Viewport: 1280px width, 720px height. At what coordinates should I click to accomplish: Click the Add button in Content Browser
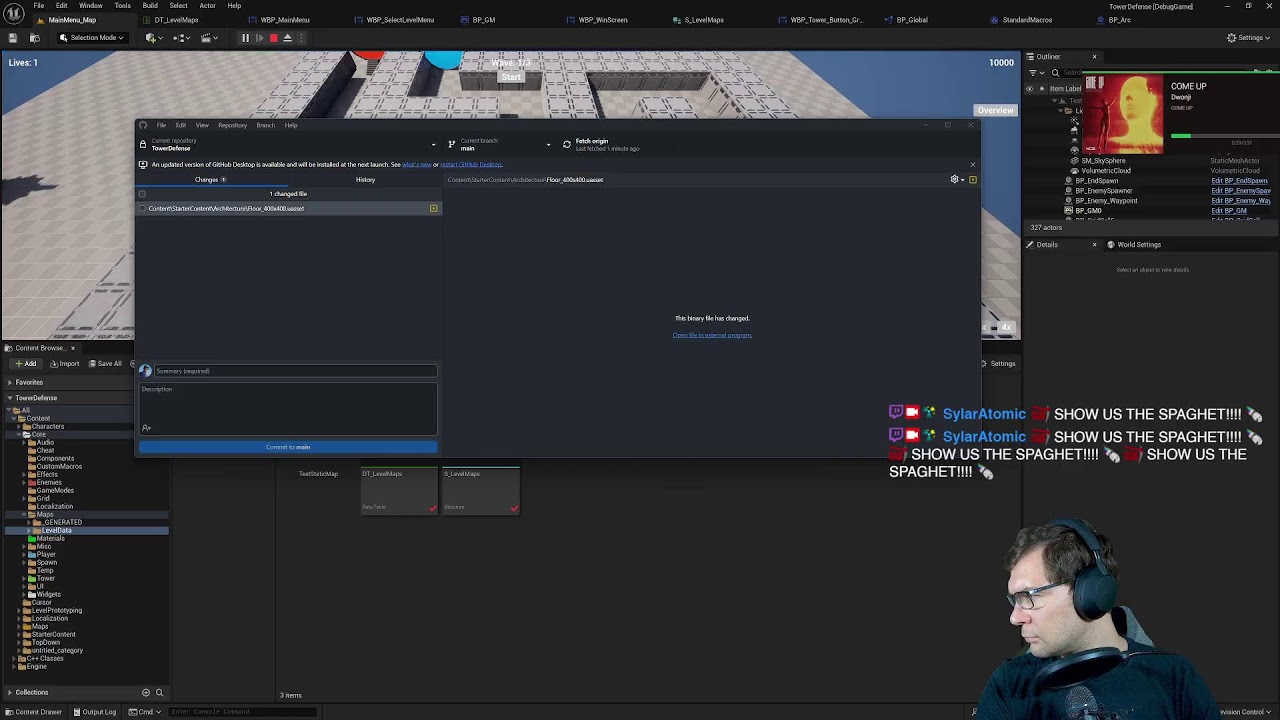pos(25,364)
